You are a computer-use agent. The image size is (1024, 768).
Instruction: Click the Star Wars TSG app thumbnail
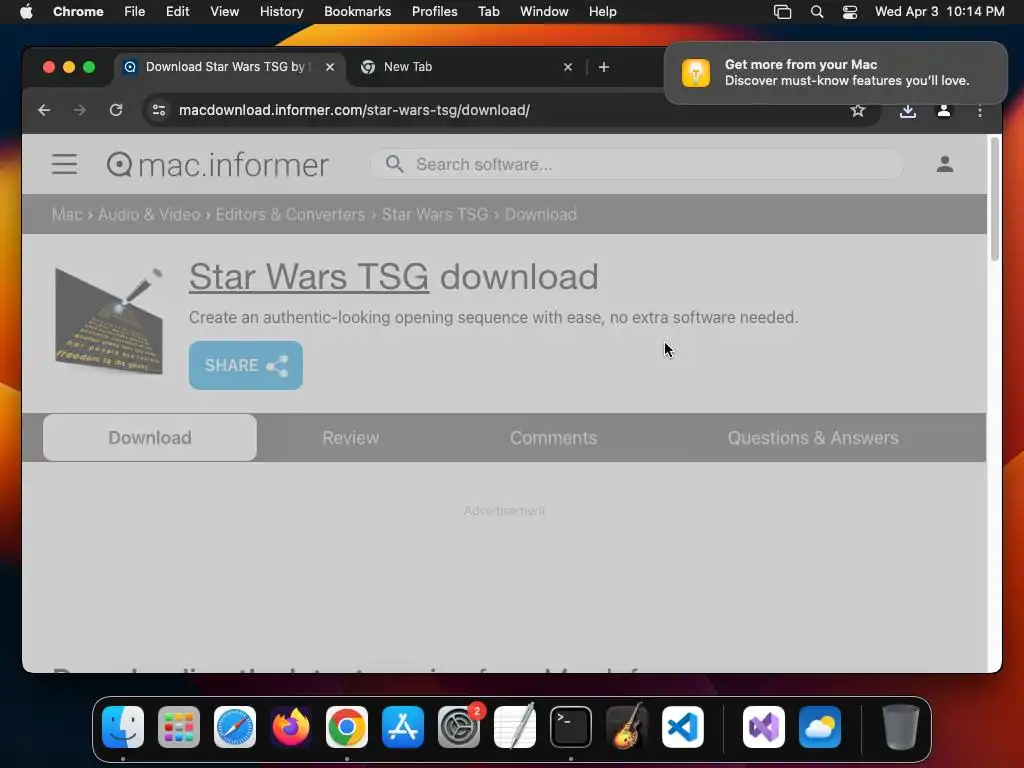[109, 321]
